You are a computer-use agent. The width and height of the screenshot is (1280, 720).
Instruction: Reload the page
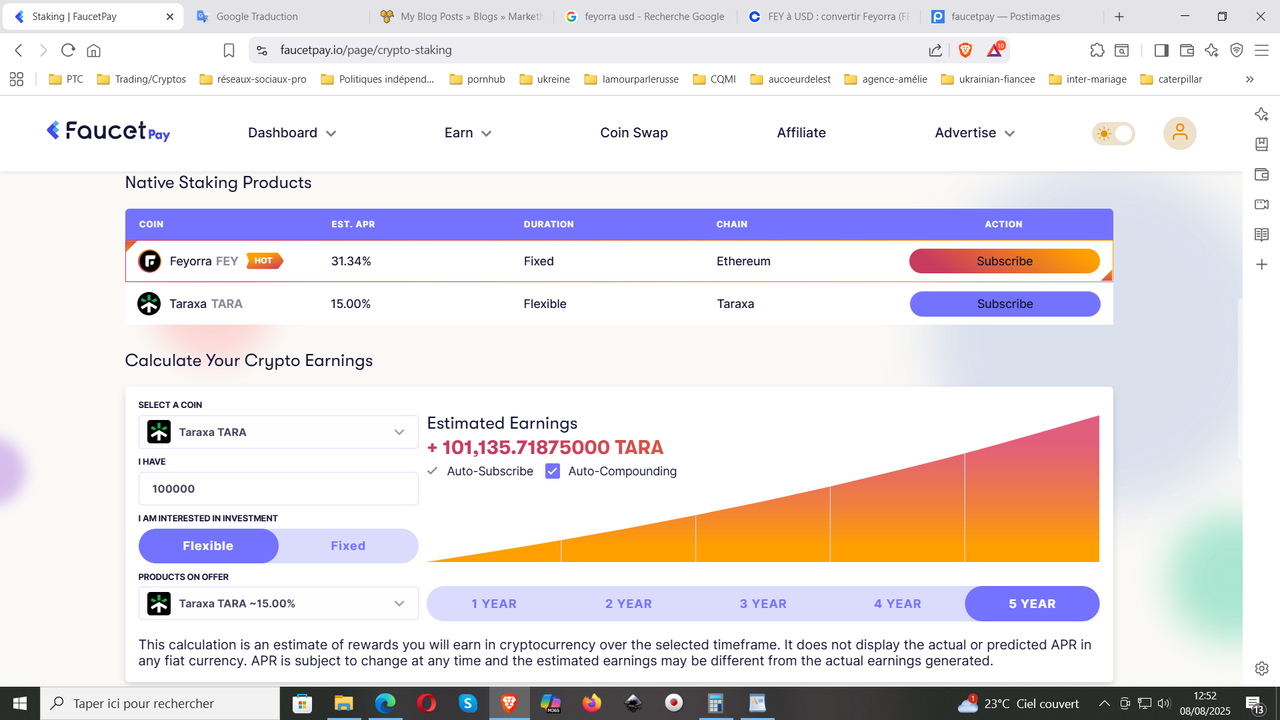[68, 50]
